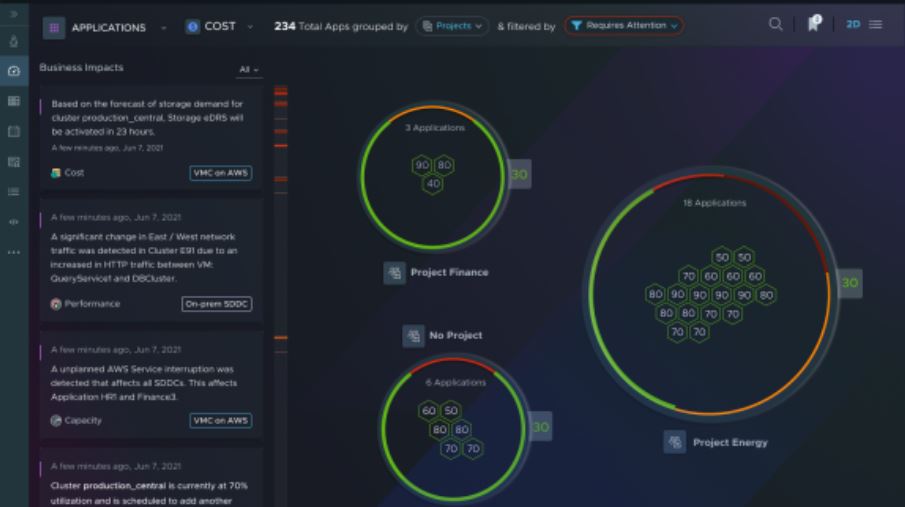Click the No Project icon
905x507 pixels.
[413, 335]
